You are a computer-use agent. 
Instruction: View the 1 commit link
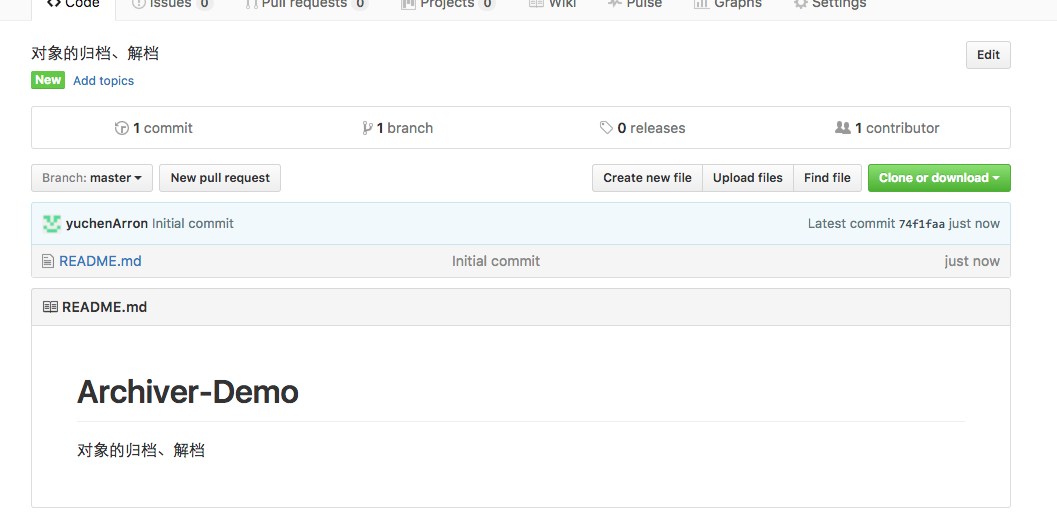[162, 127]
